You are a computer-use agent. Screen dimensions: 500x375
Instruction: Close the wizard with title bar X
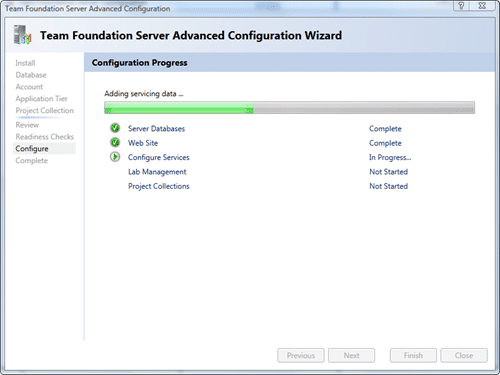pos(482,6)
